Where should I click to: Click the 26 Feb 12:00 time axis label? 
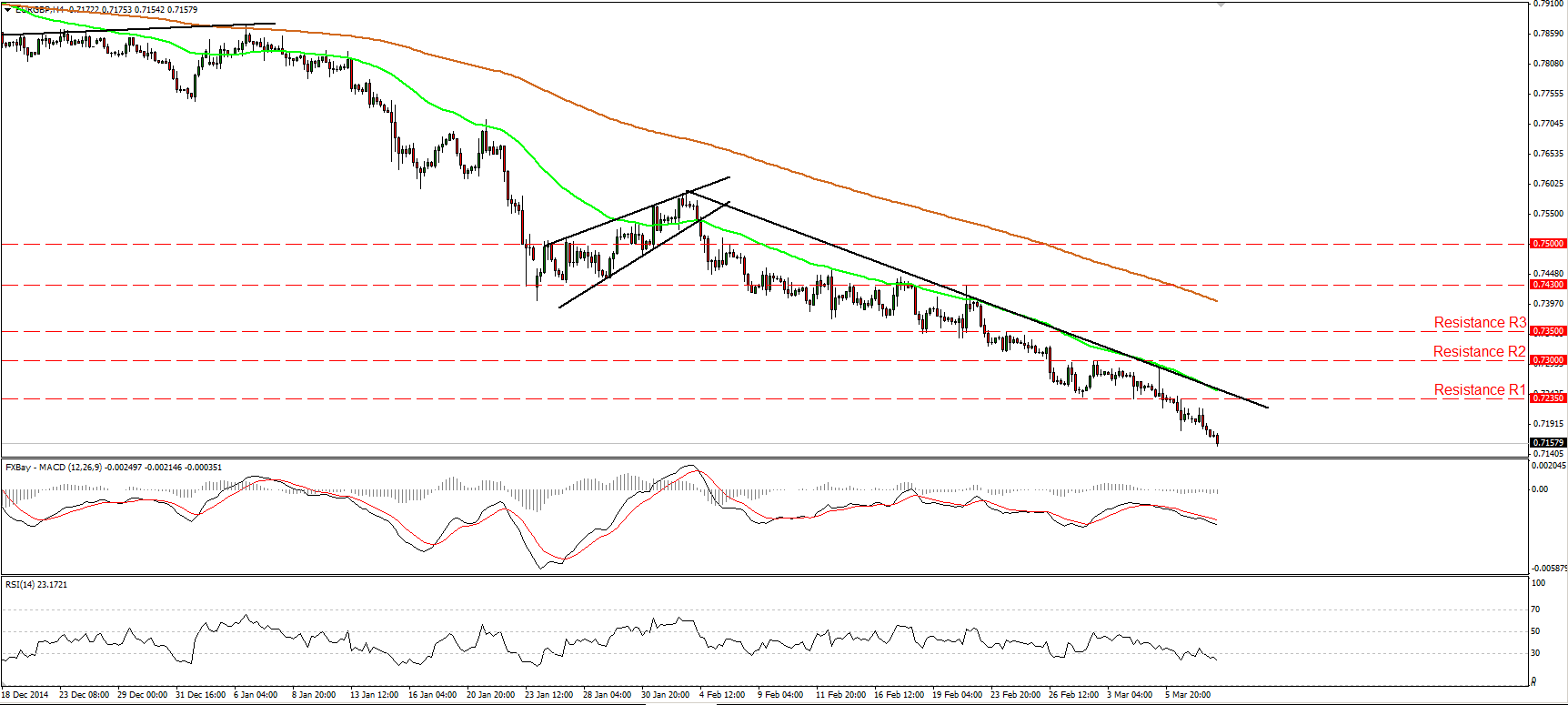(x=1073, y=695)
